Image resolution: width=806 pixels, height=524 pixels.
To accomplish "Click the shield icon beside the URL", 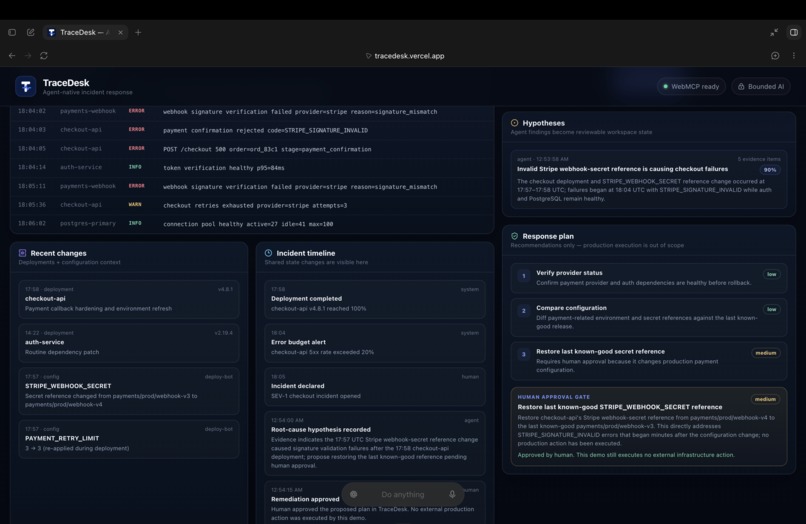I will point(368,56).
